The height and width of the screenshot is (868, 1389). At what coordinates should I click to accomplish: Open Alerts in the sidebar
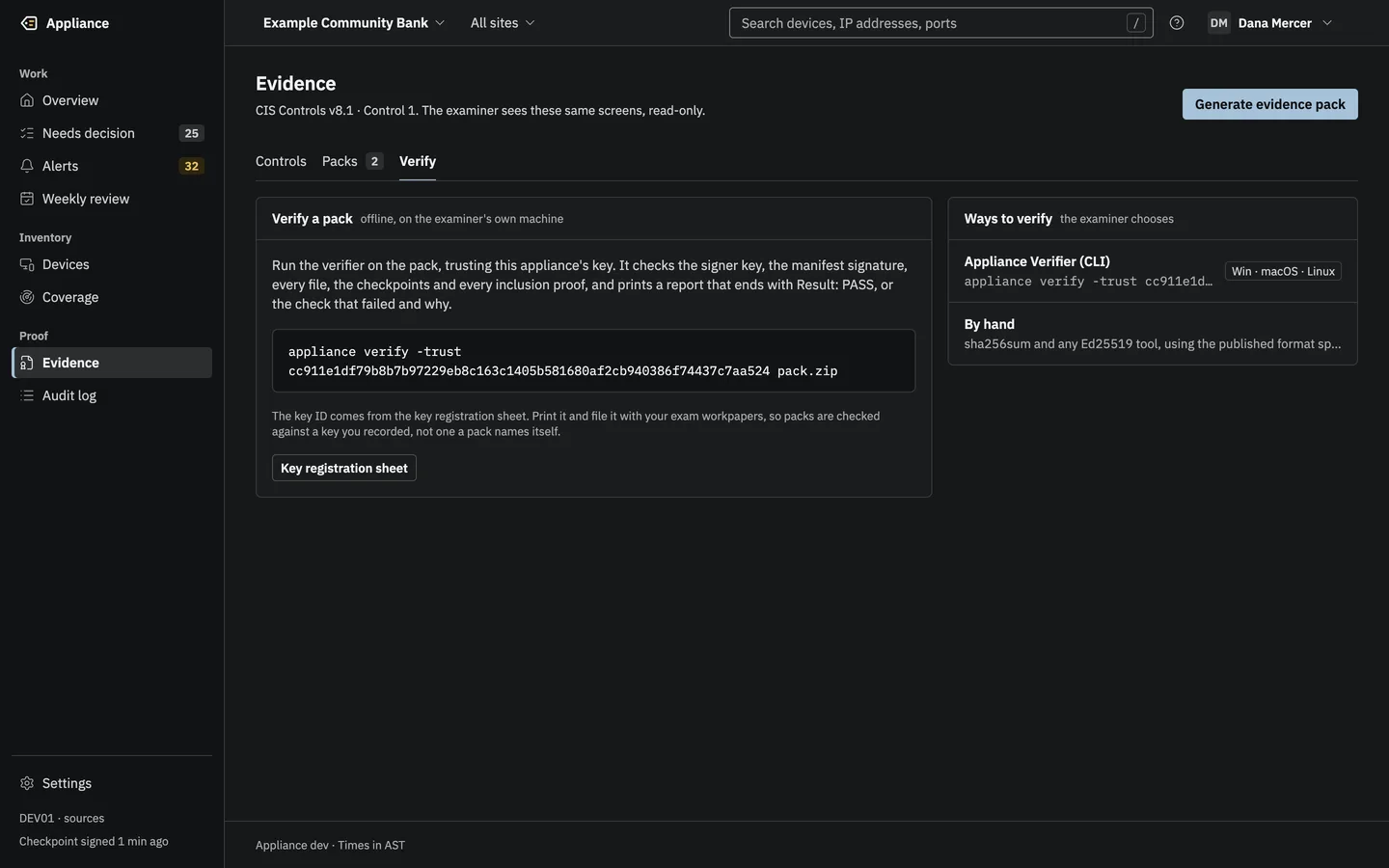(112, 166)
